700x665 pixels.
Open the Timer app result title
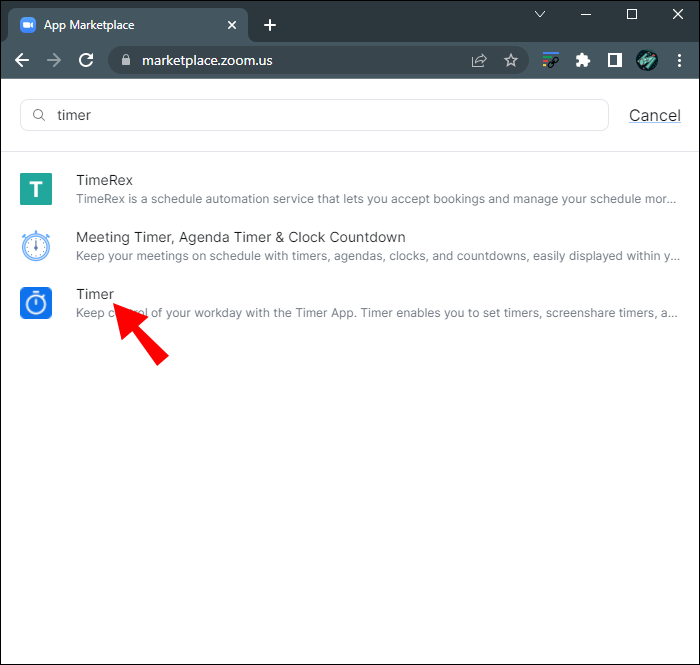coord(95,294)
